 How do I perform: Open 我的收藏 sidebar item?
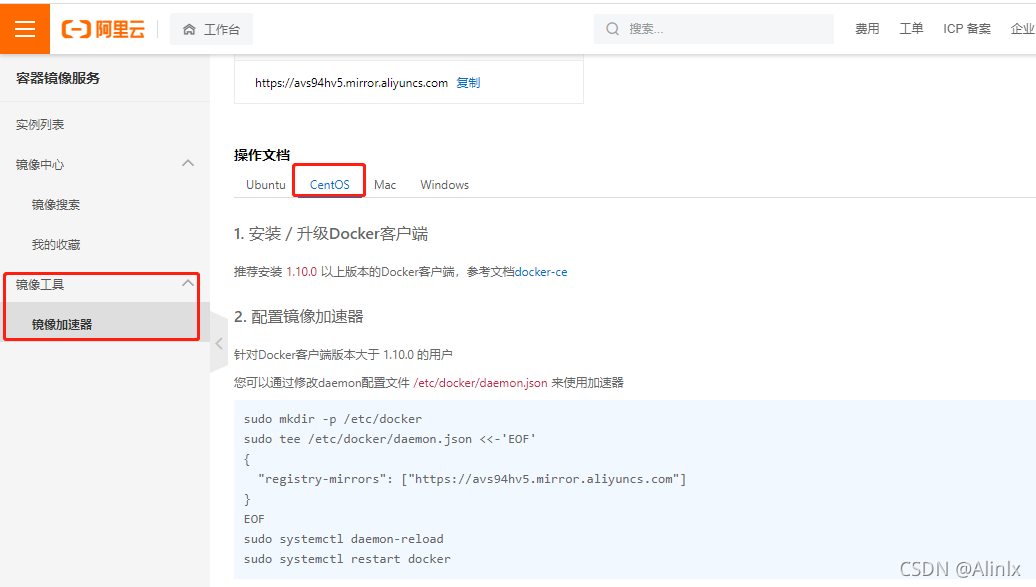[56, 245]
